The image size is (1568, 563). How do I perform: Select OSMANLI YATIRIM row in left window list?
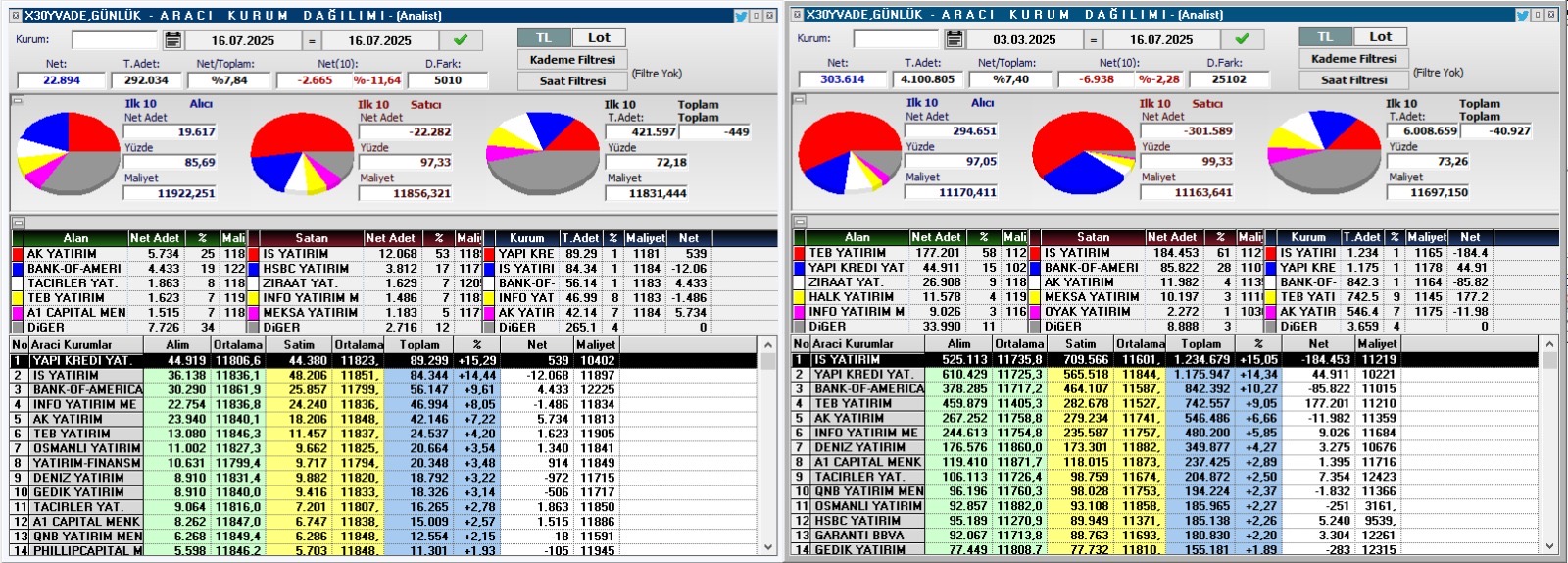coord(383,448)
